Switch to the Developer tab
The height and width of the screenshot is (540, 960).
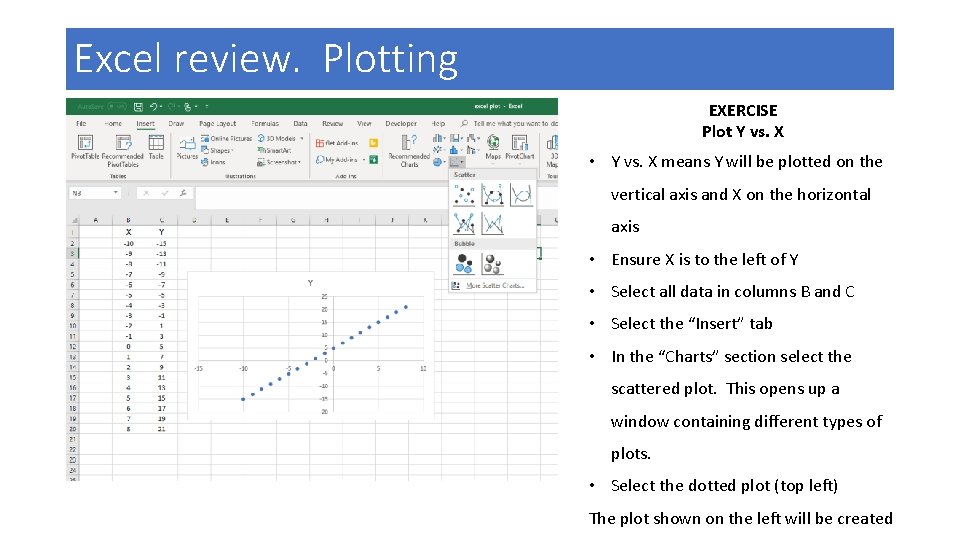[401, 124]
